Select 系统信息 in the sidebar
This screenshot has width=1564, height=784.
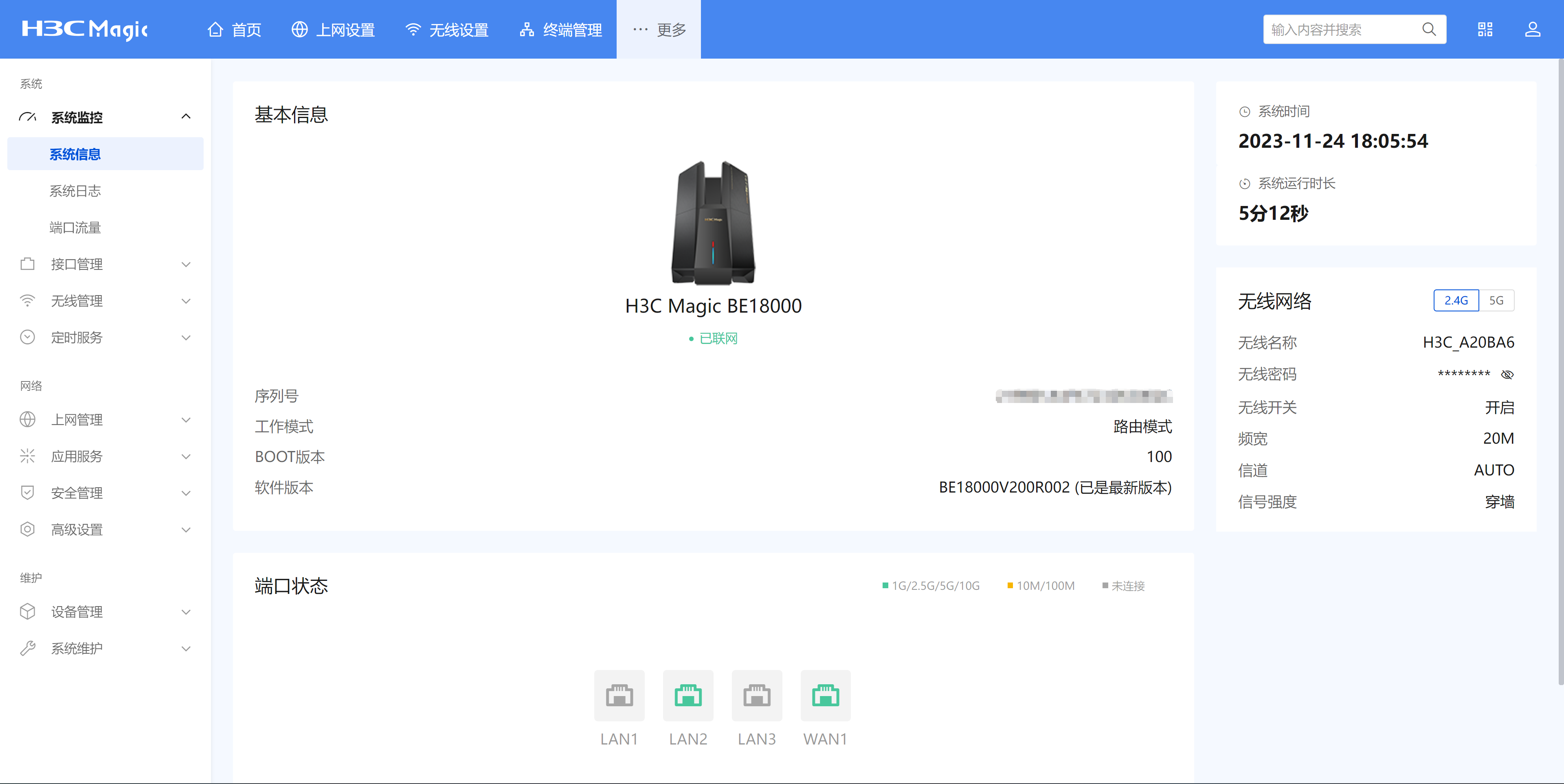(x=105, y=154)
